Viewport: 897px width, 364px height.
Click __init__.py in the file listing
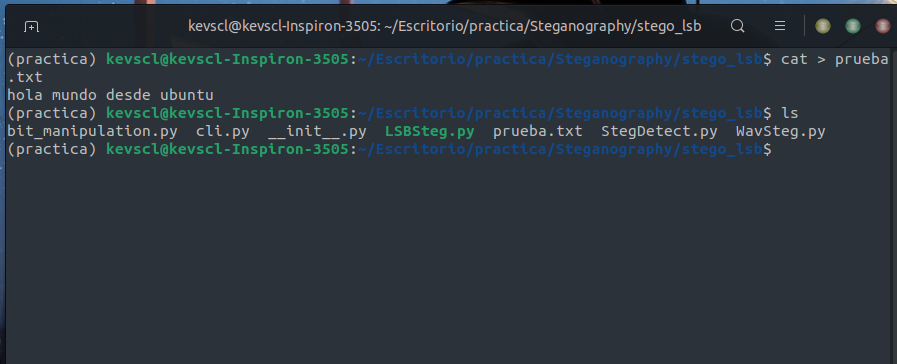pos(317,132)
